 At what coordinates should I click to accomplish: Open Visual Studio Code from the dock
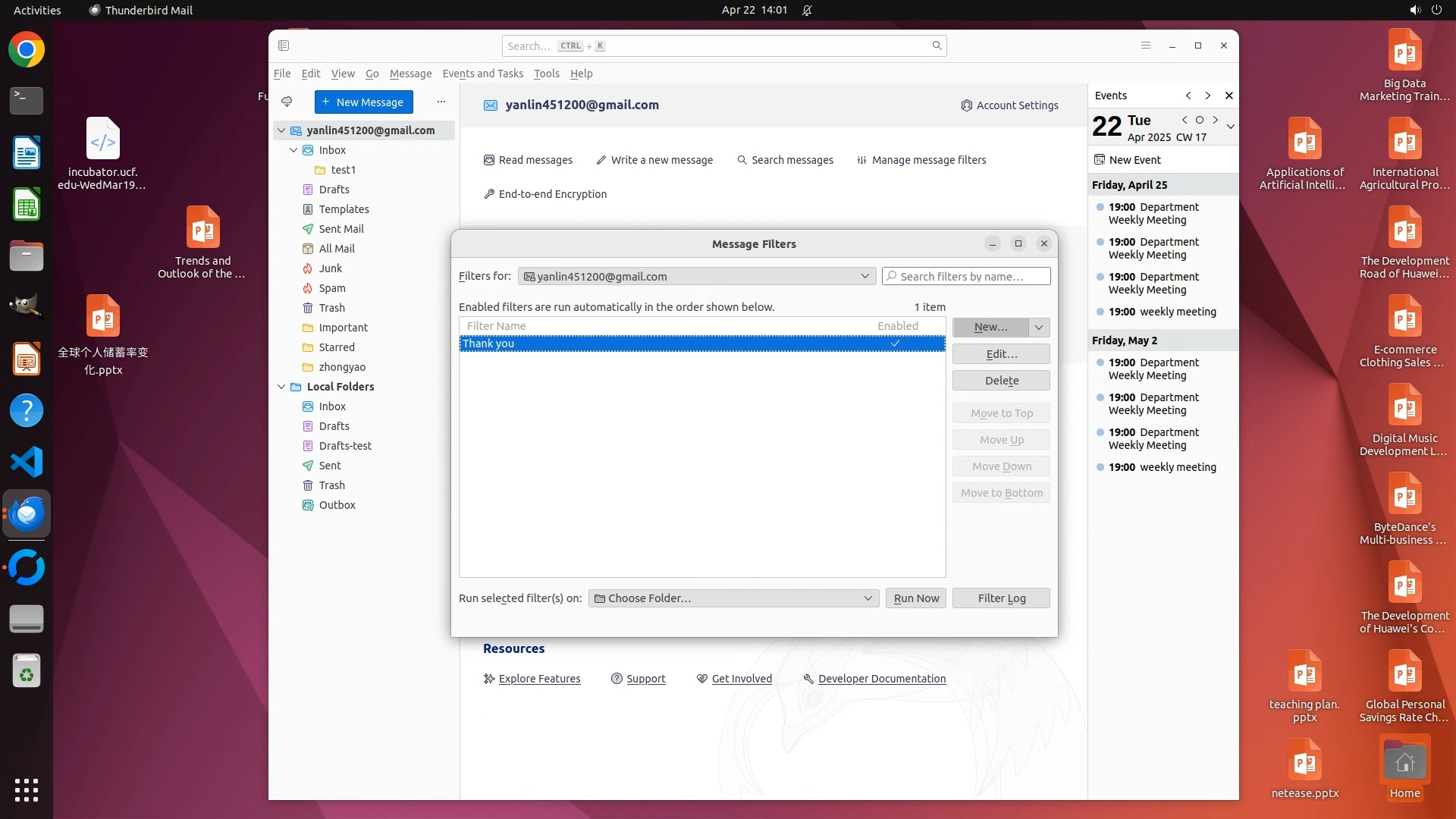click(27, 462)
